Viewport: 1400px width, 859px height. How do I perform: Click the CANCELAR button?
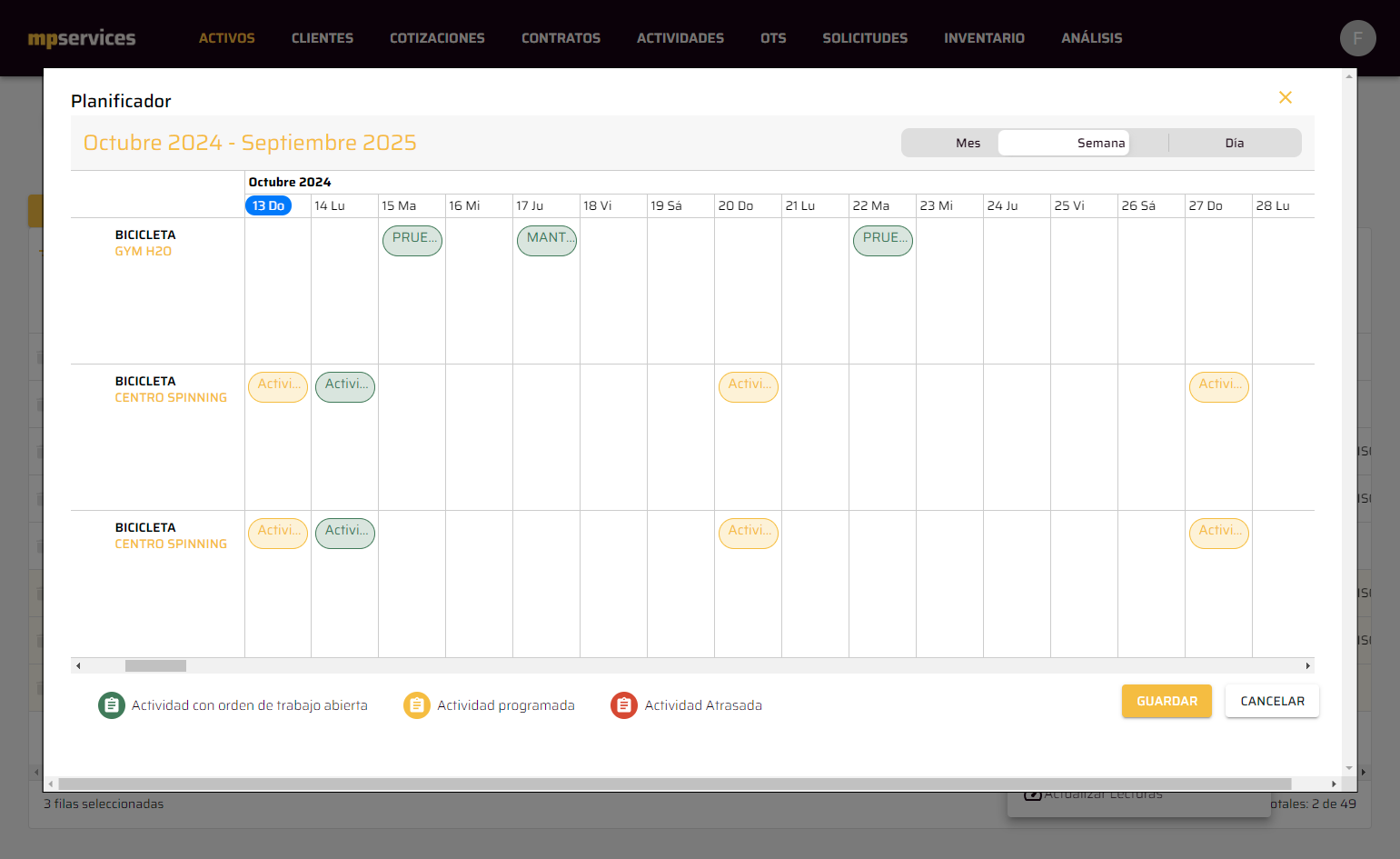click(1272, 701)
